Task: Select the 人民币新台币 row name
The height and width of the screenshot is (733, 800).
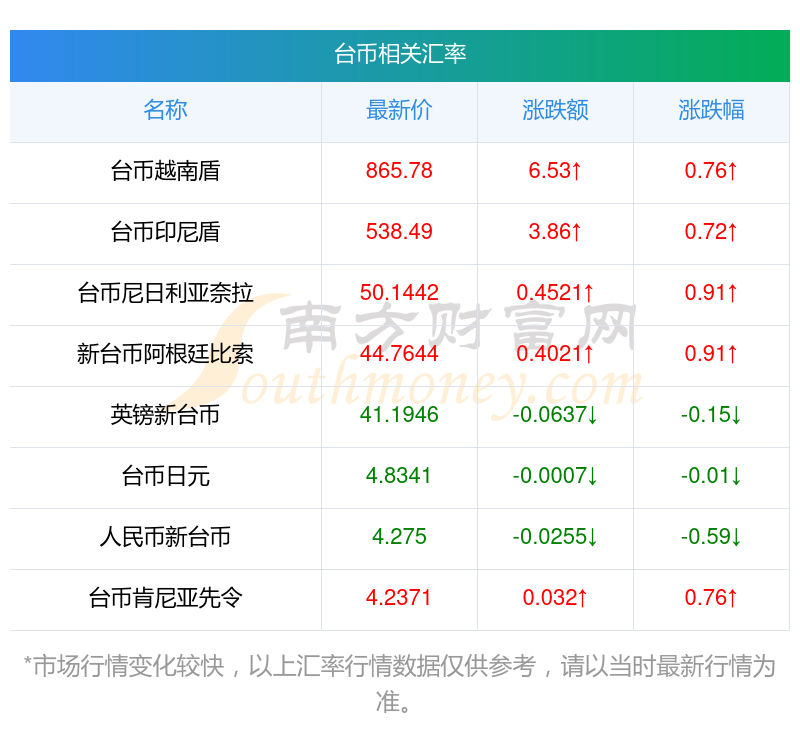Action: click(x=165, y=537)
